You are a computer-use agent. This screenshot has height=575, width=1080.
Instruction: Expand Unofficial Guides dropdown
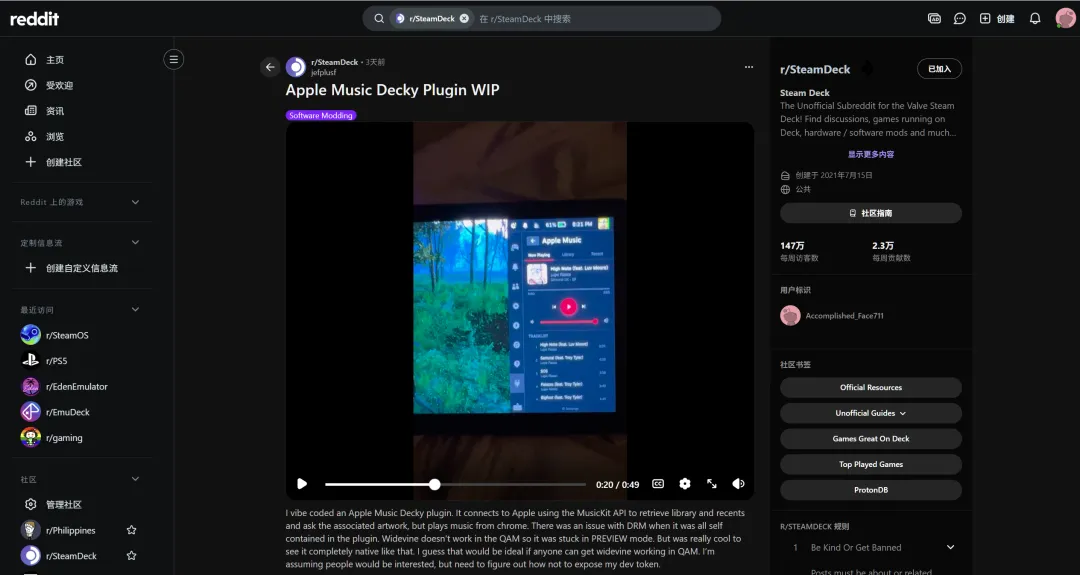coord(871,413)
